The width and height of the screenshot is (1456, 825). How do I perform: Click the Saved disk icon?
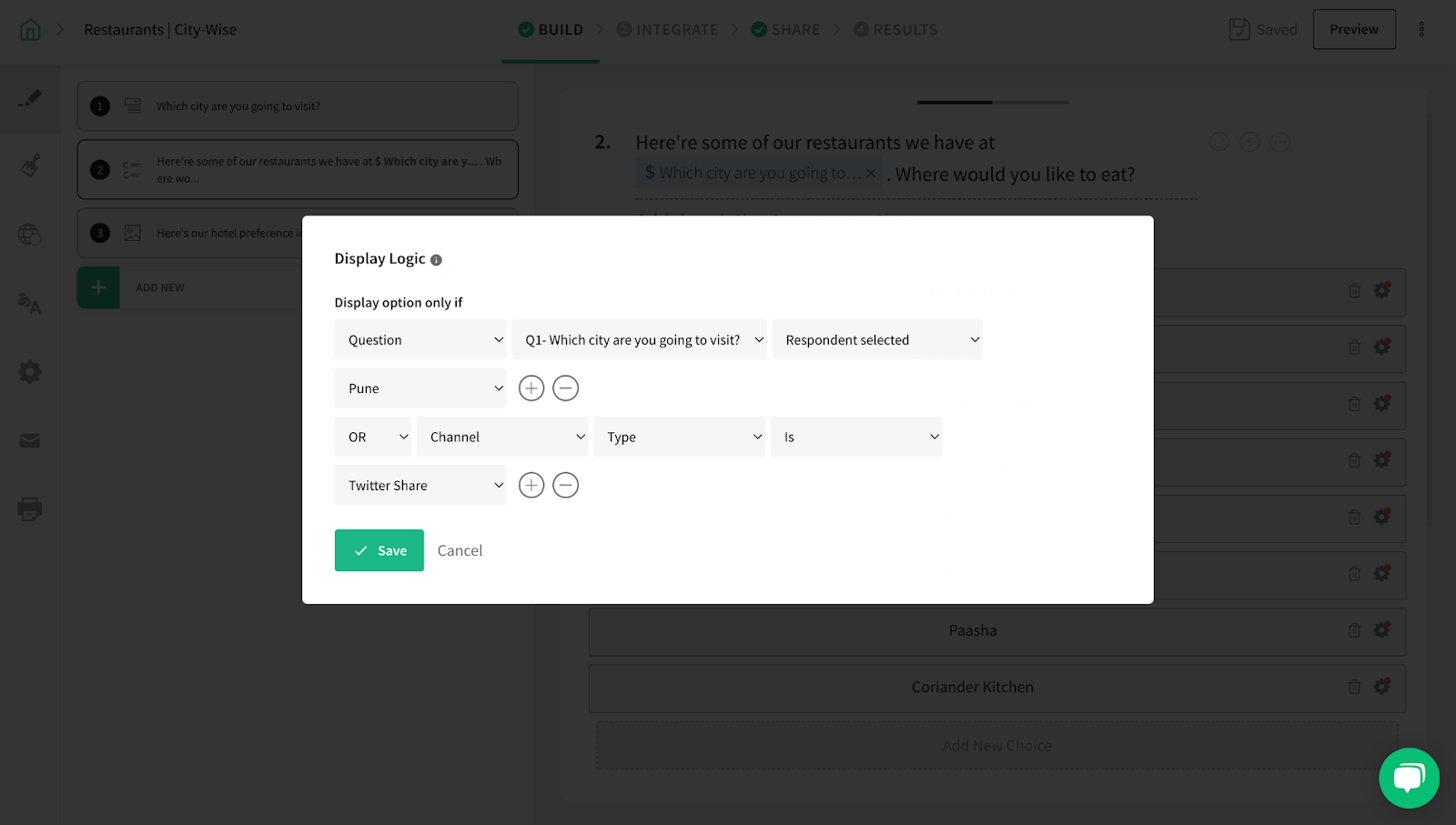1239,30
